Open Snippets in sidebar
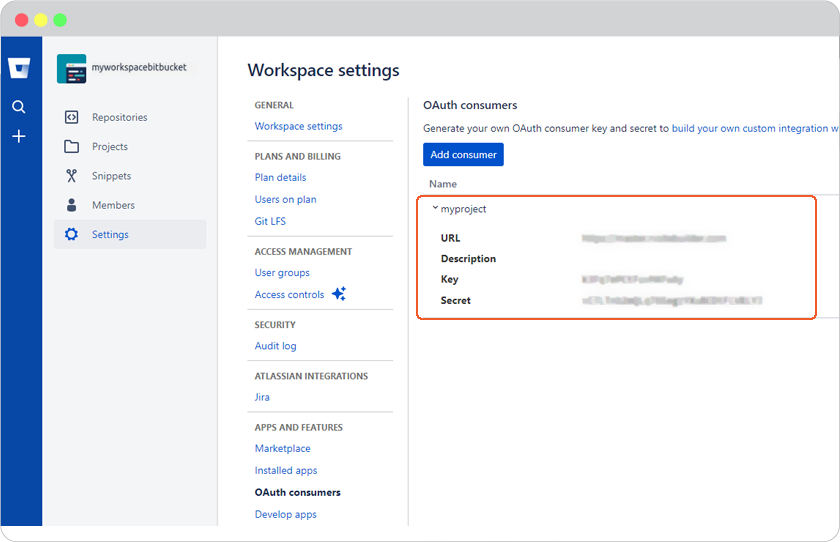Viewport: 840px width, 542px height. 111,176
